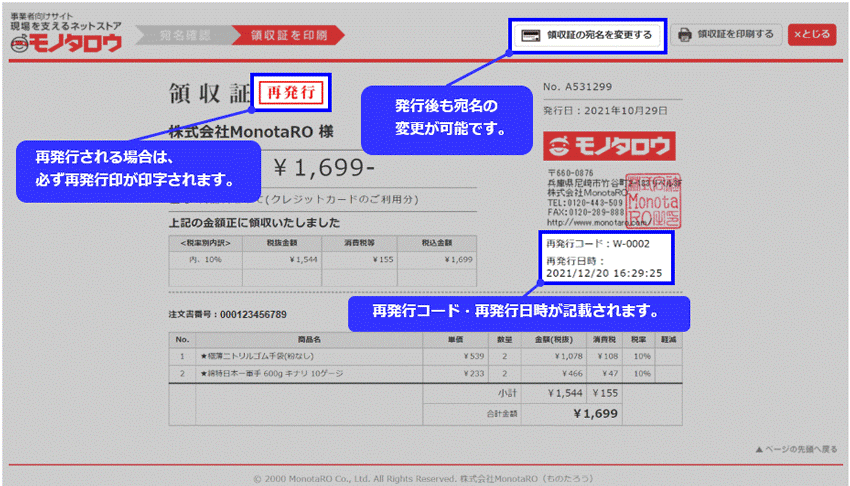Click the 600g キナリ 10ゲージ item row
The height and width of the screenshot is (486, 850).
click(x=425, y=374)
